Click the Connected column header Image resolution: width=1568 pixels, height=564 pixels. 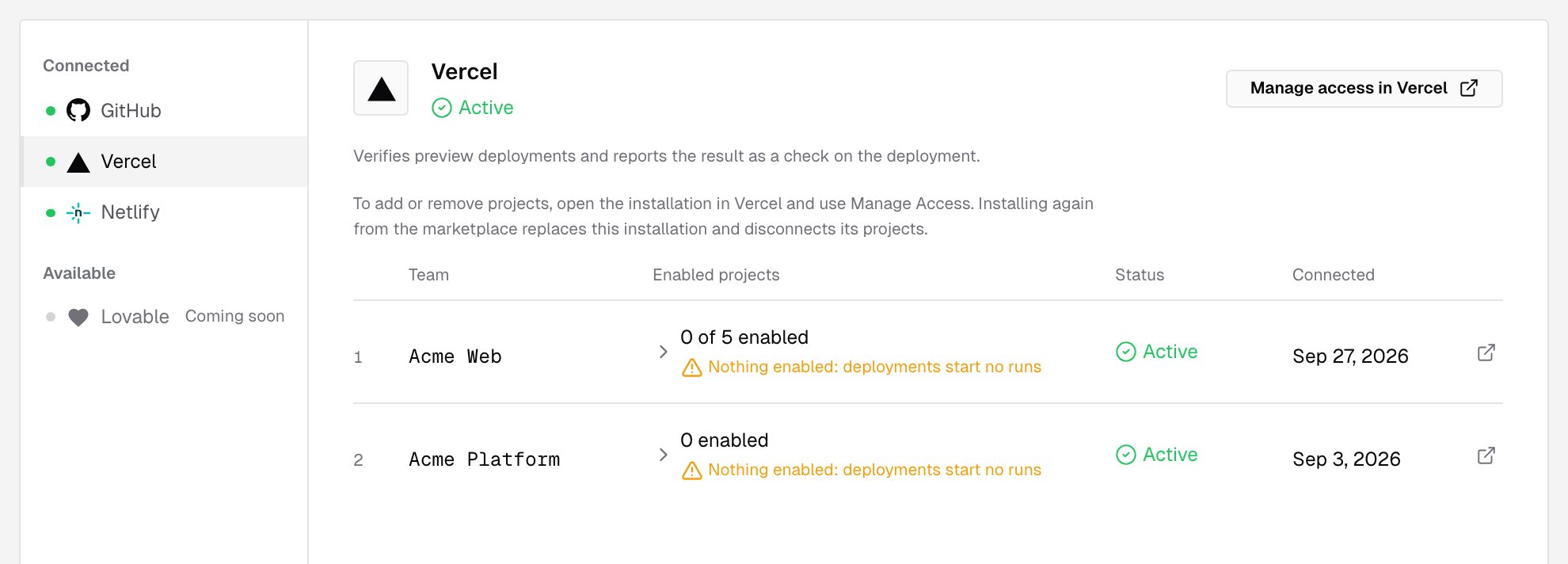point(1334,275)
